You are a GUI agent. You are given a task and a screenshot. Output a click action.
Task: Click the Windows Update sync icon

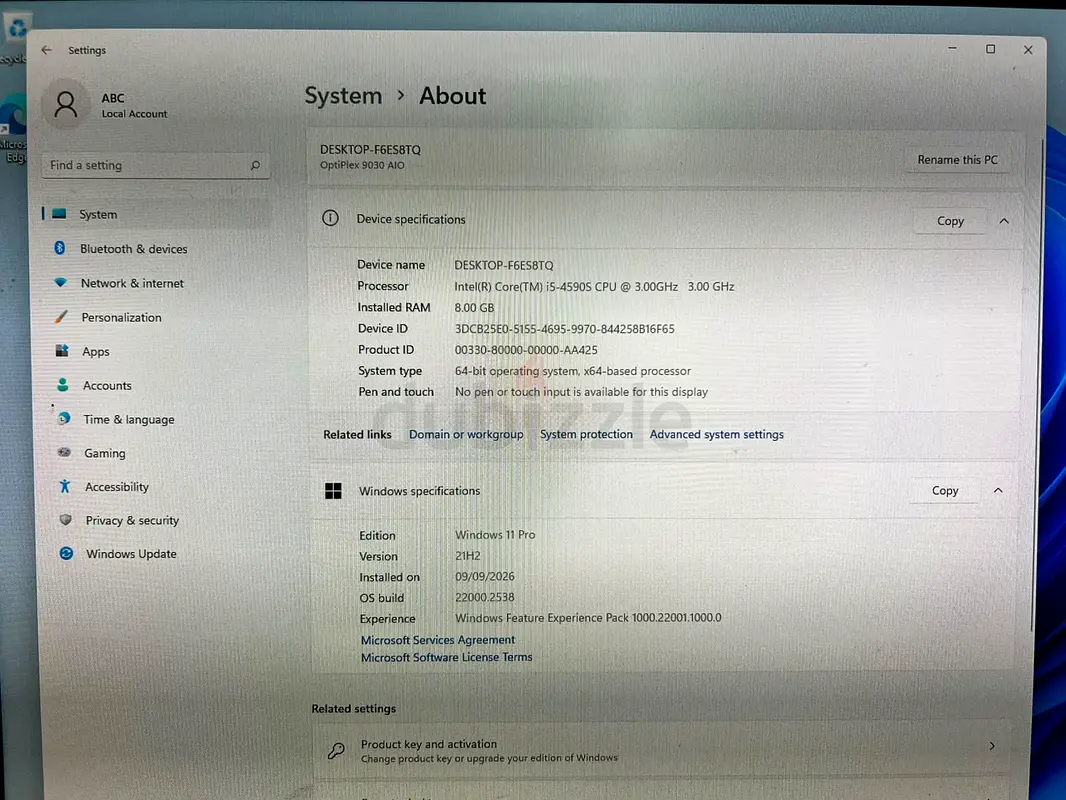(66, 553)
